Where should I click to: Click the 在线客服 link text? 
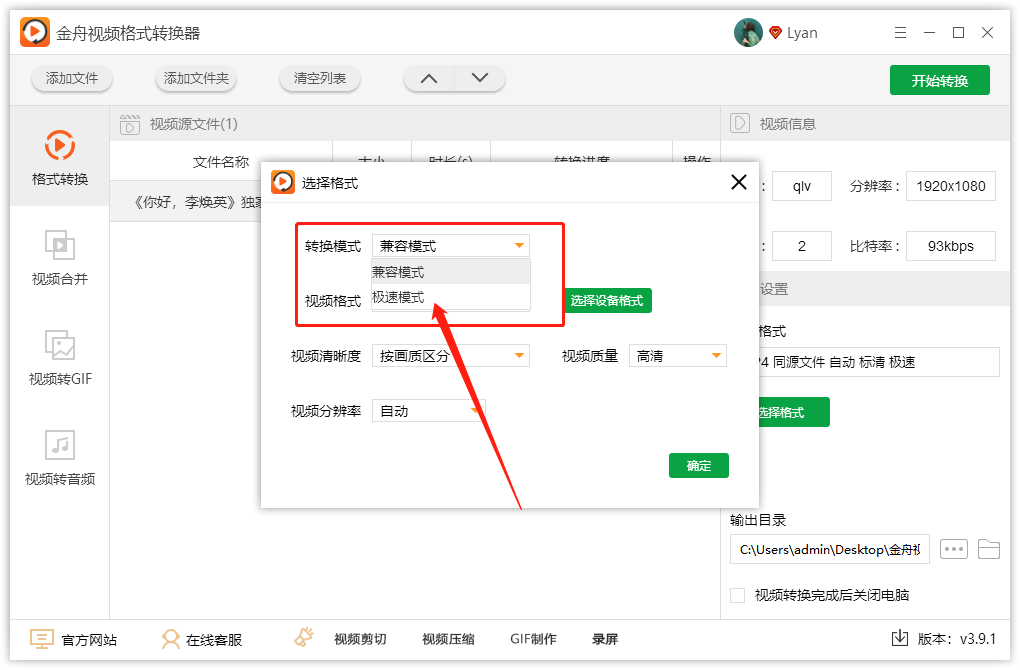click(214, 640)
